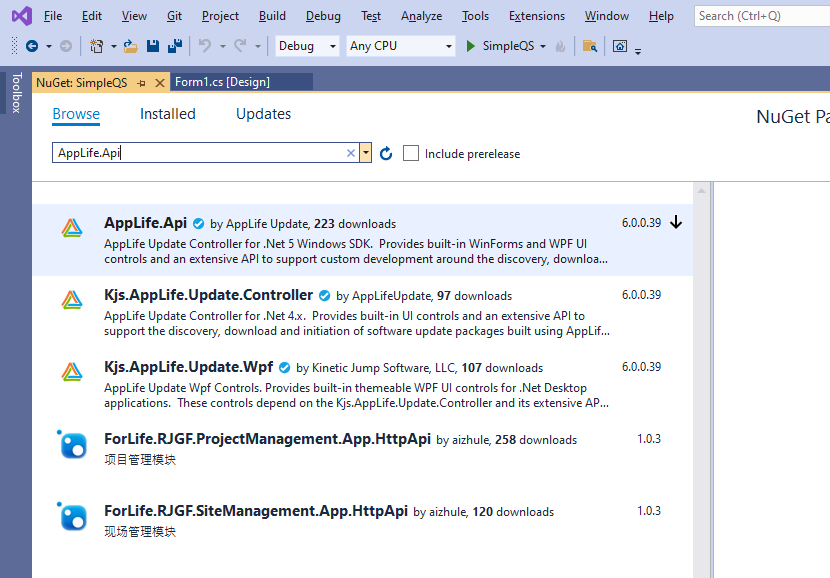Open the Window menu
830x578 pixels.
pos(607,16)
